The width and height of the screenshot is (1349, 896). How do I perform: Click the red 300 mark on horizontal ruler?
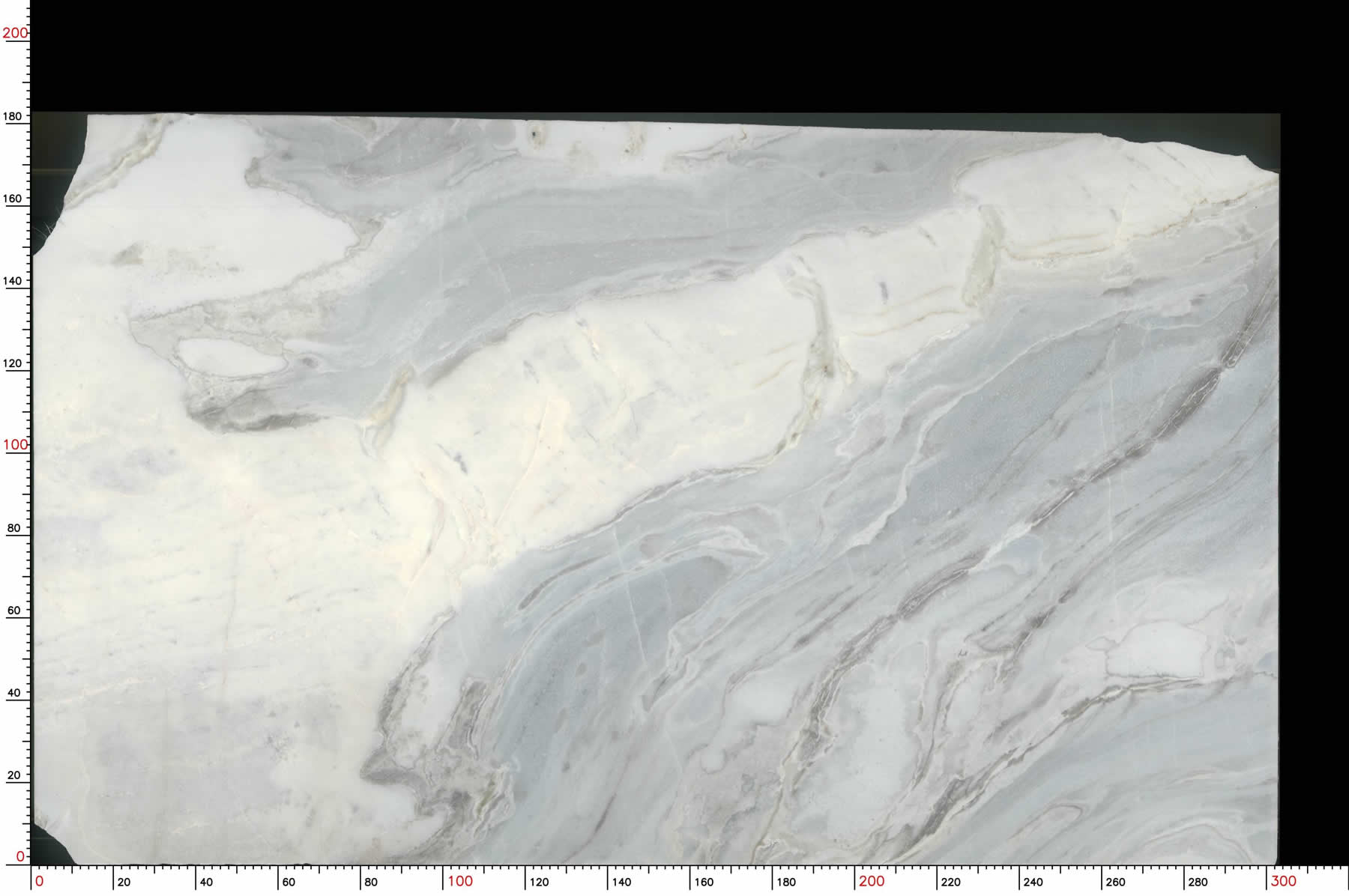pos(1283,881)
